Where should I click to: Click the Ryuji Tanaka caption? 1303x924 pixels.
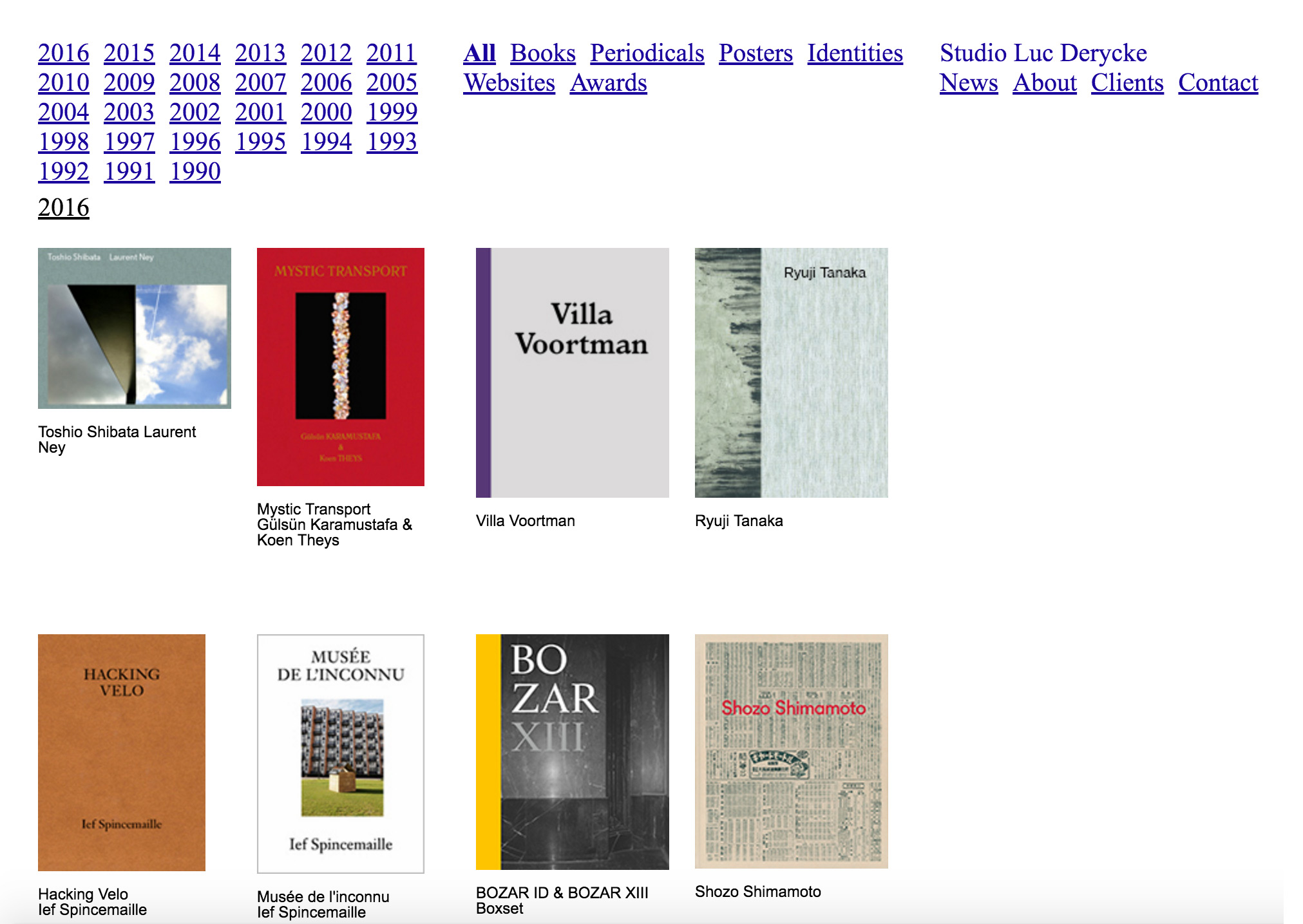[x=739, y=521]
